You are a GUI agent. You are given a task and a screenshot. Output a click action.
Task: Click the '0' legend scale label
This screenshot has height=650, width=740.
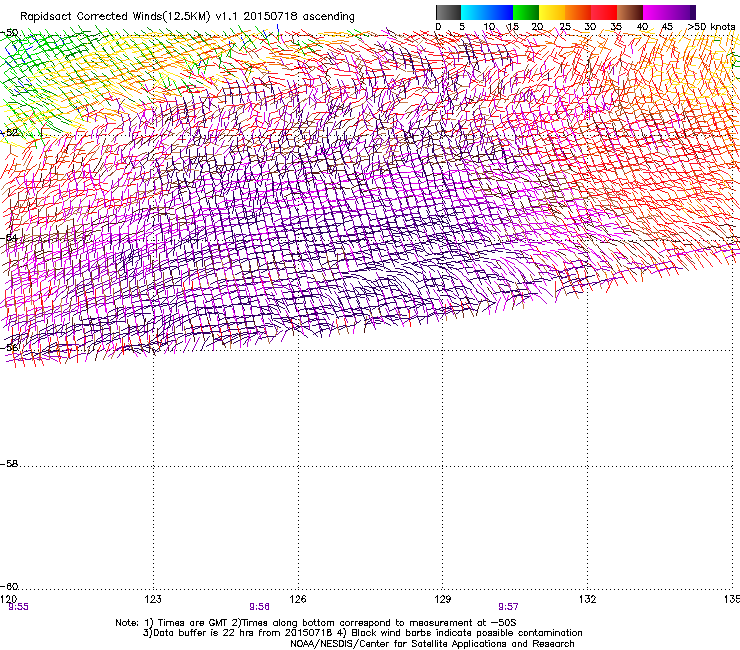point(438,27)
